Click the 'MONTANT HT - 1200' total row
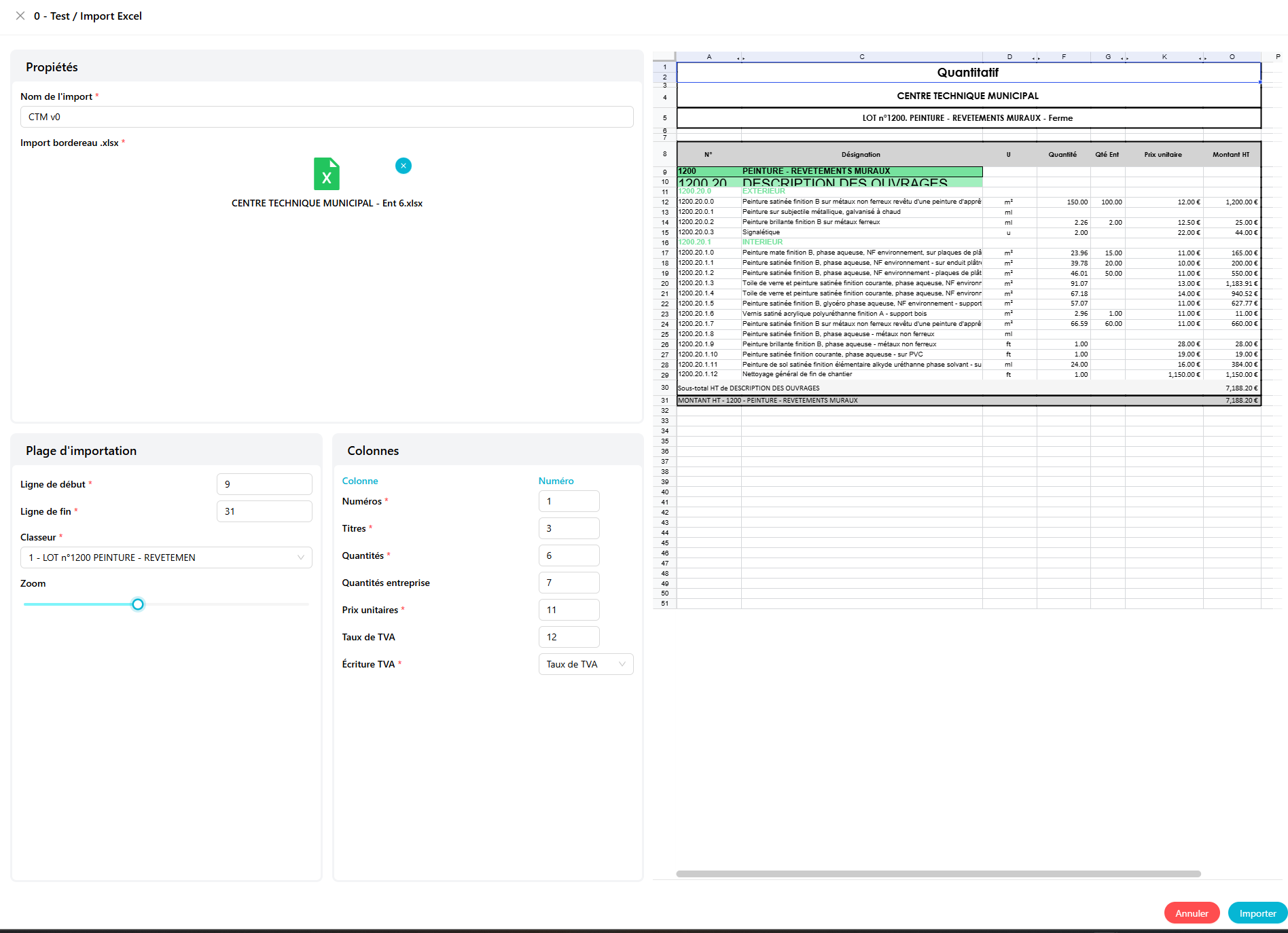1288x933 pixels. [x=969, y=401]
